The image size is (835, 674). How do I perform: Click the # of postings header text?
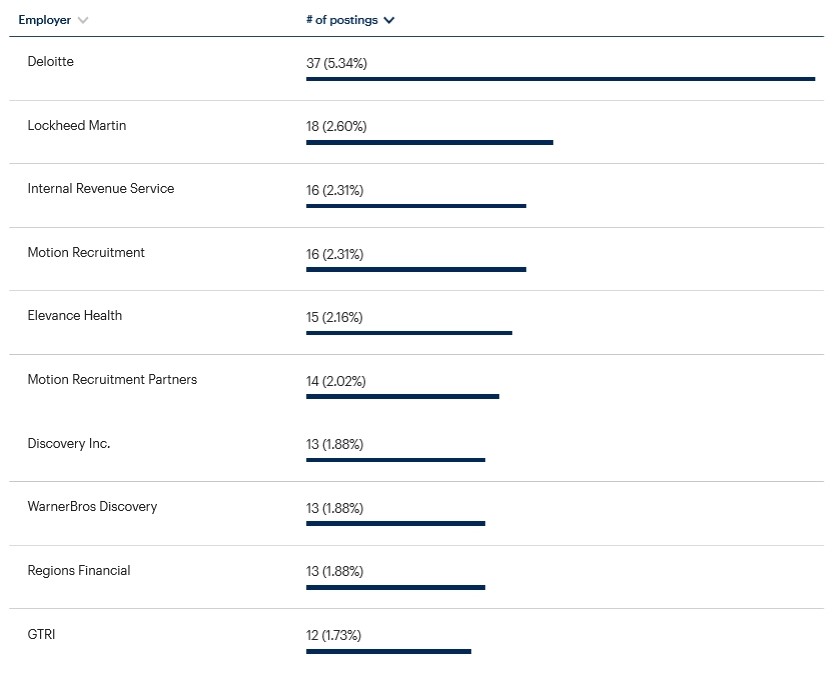342,20
